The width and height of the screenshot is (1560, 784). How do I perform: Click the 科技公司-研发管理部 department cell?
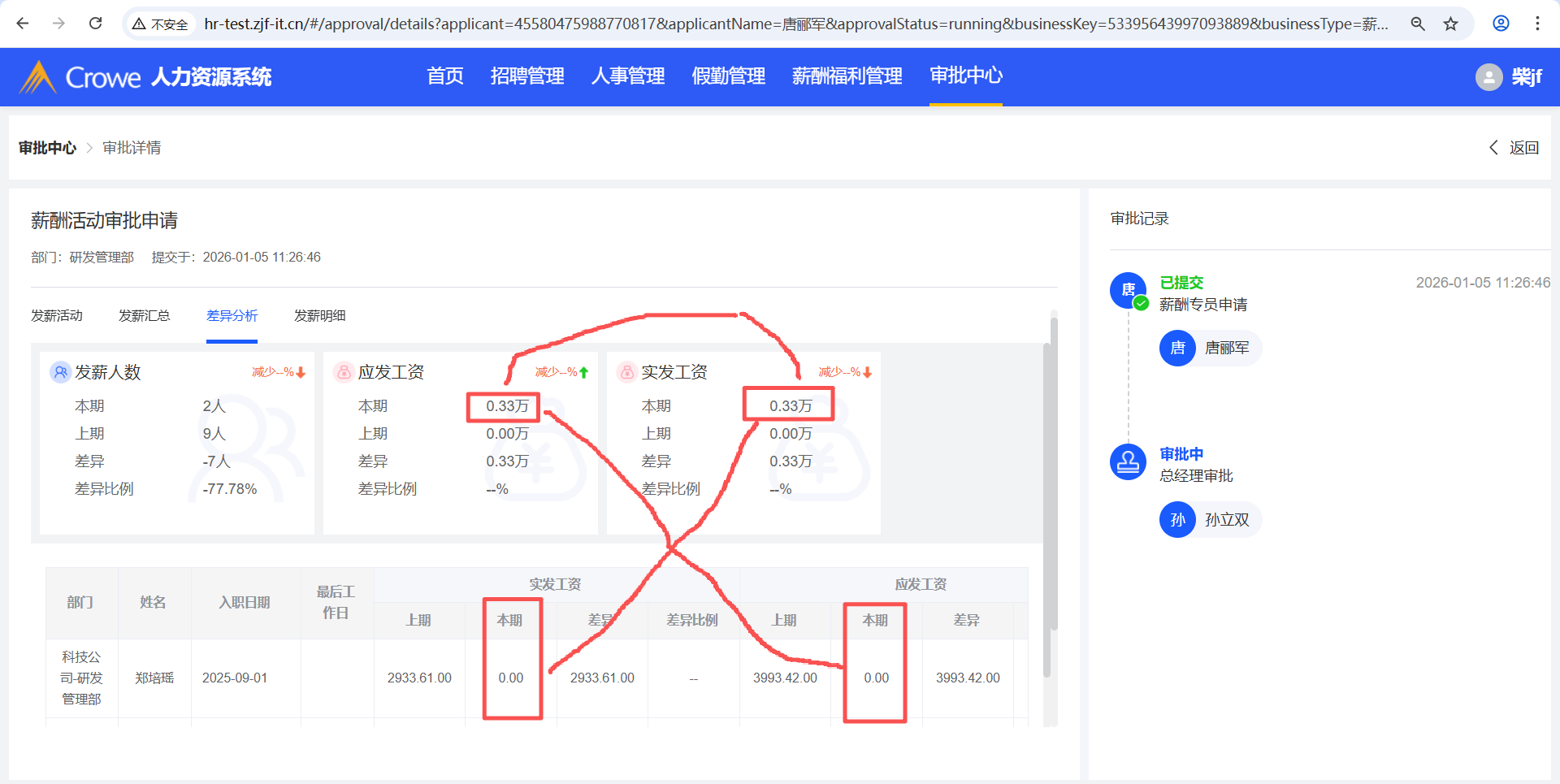[81, 678]
